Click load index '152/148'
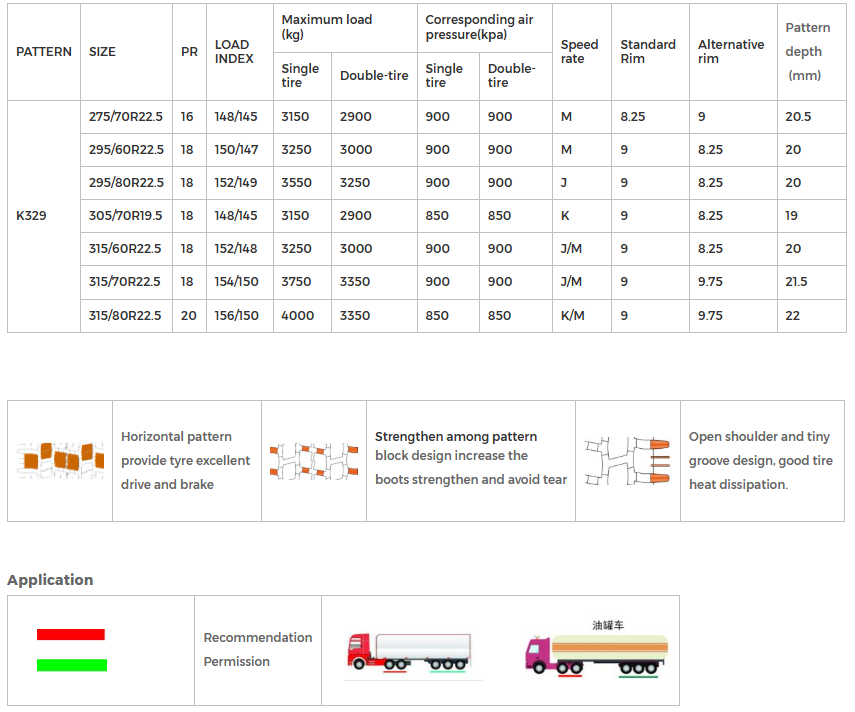 pyautogui.click(x=236, y=249)
